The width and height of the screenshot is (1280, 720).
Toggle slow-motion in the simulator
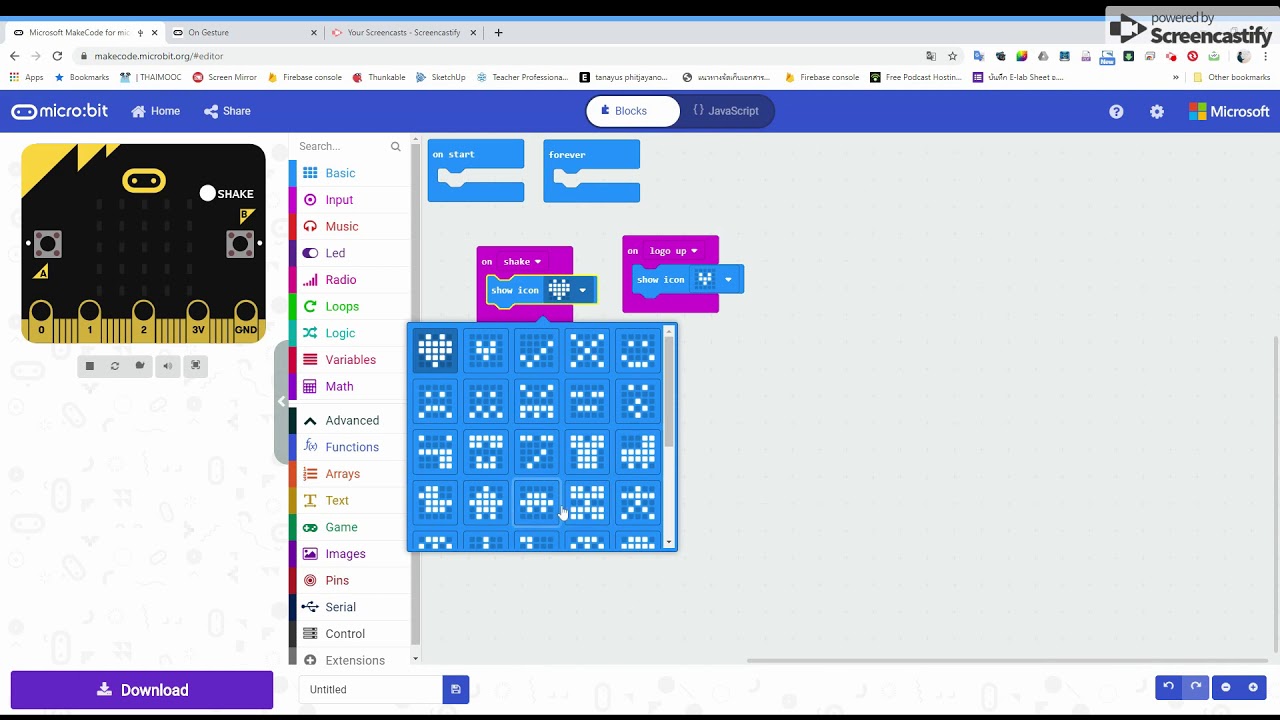click(140, 366)
